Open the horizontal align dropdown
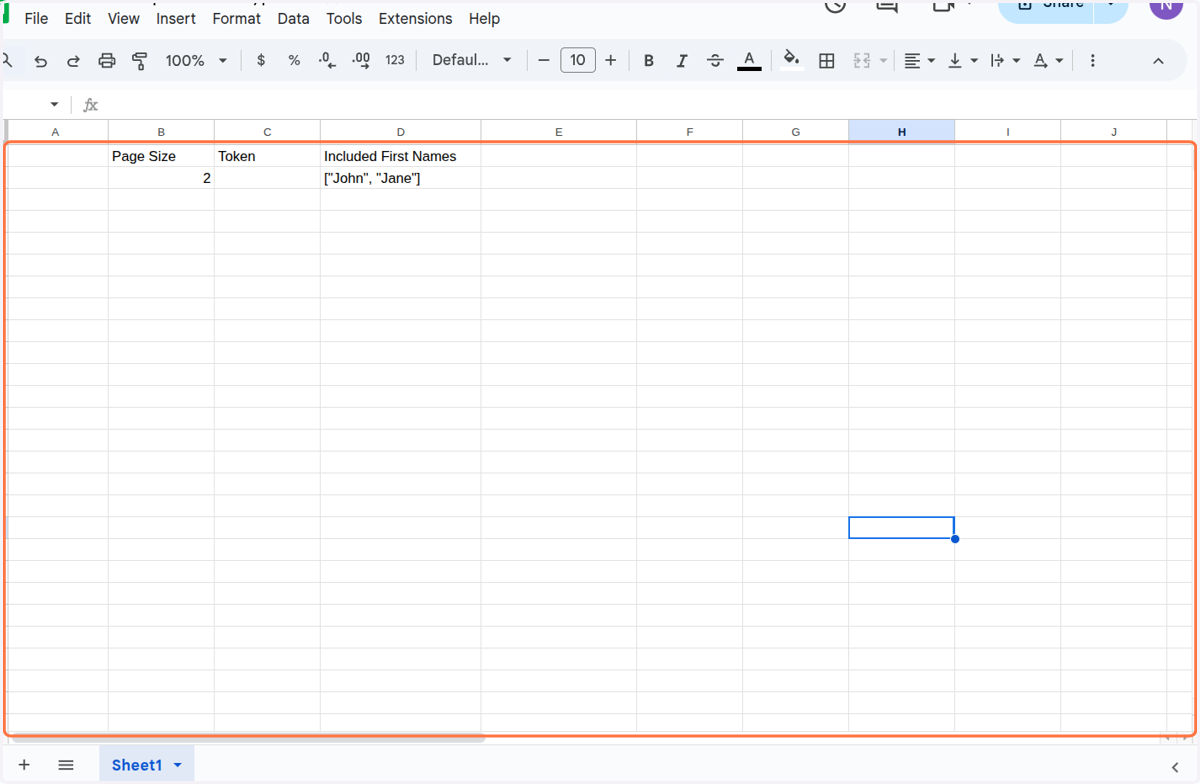The width and height of the screenshot is (1200, 784). (x=919, y=61)
